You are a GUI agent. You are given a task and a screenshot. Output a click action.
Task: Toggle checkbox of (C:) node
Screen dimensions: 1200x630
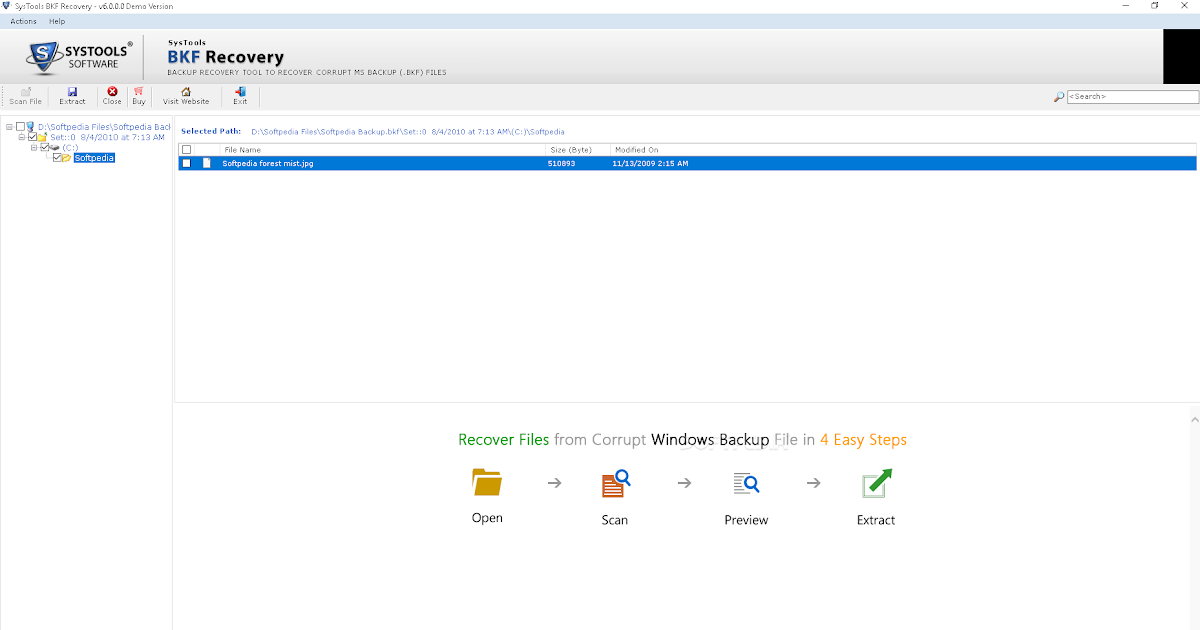click(45, 147)
